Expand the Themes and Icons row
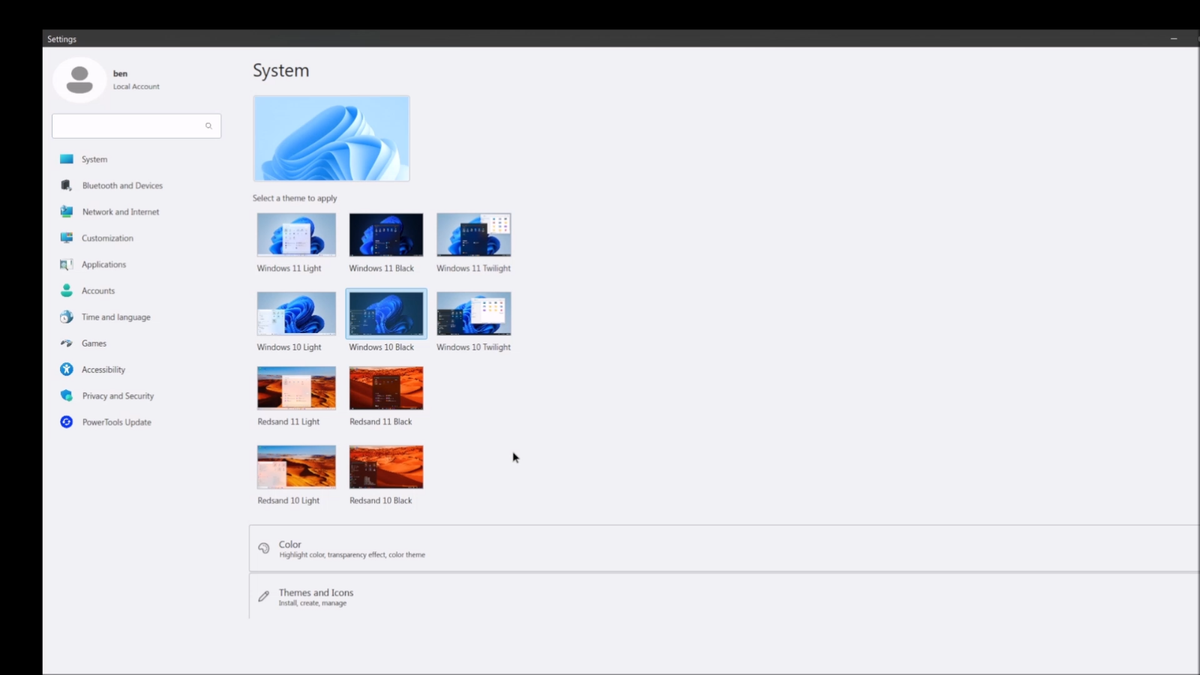This screenshot has width=1200, height=675. [724, 597]
